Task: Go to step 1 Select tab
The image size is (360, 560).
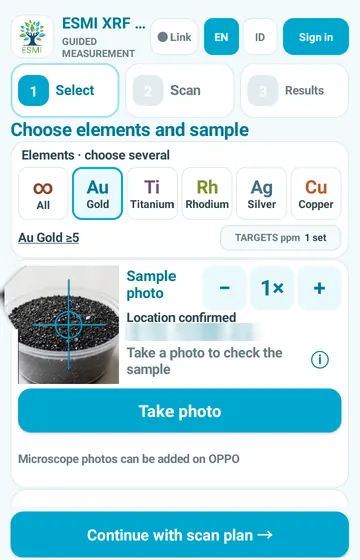Action: [65, 90]
